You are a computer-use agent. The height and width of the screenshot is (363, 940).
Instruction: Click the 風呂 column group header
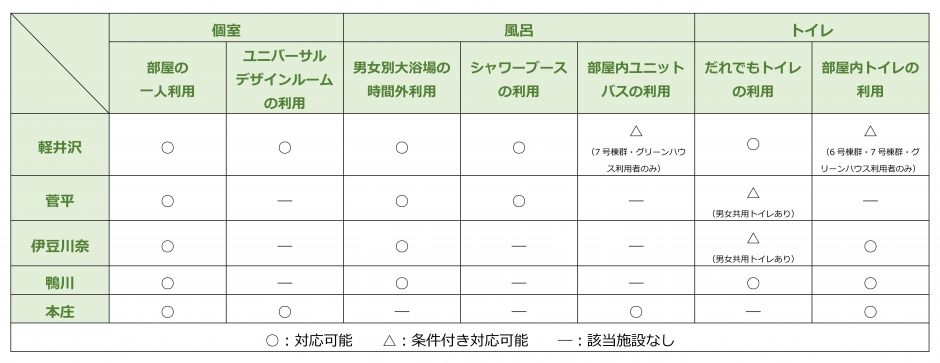pos(519,28)
